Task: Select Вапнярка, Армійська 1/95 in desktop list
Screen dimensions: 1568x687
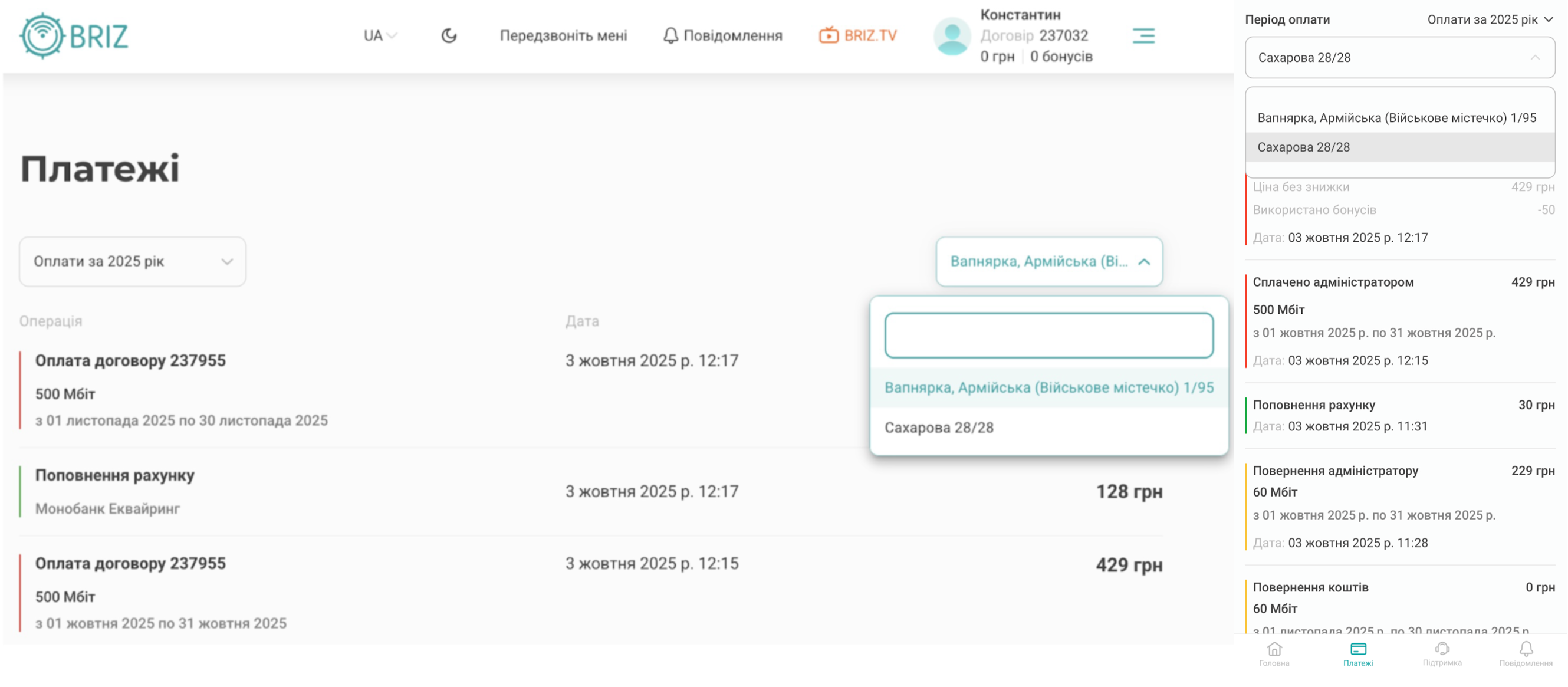Action: tap(1048, 387)
